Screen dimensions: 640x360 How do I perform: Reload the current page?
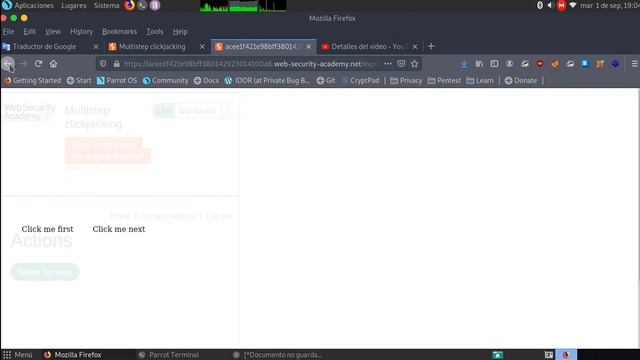coord(38,64)
